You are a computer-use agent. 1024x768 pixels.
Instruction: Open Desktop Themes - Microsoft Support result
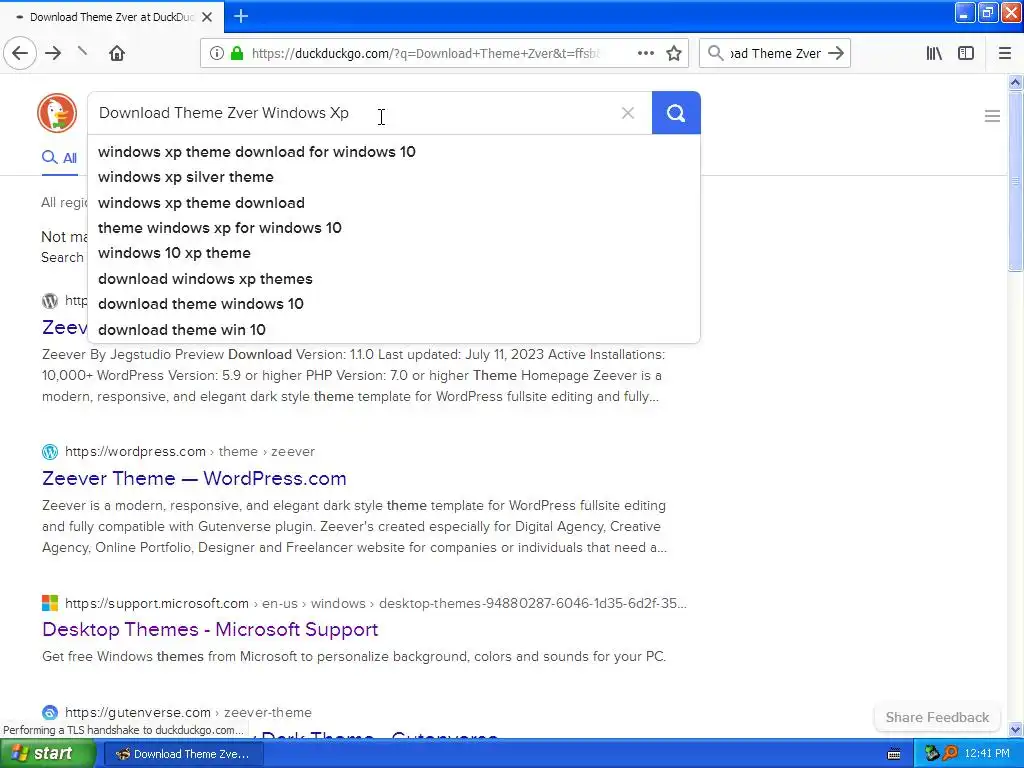(x=210, y=630)
